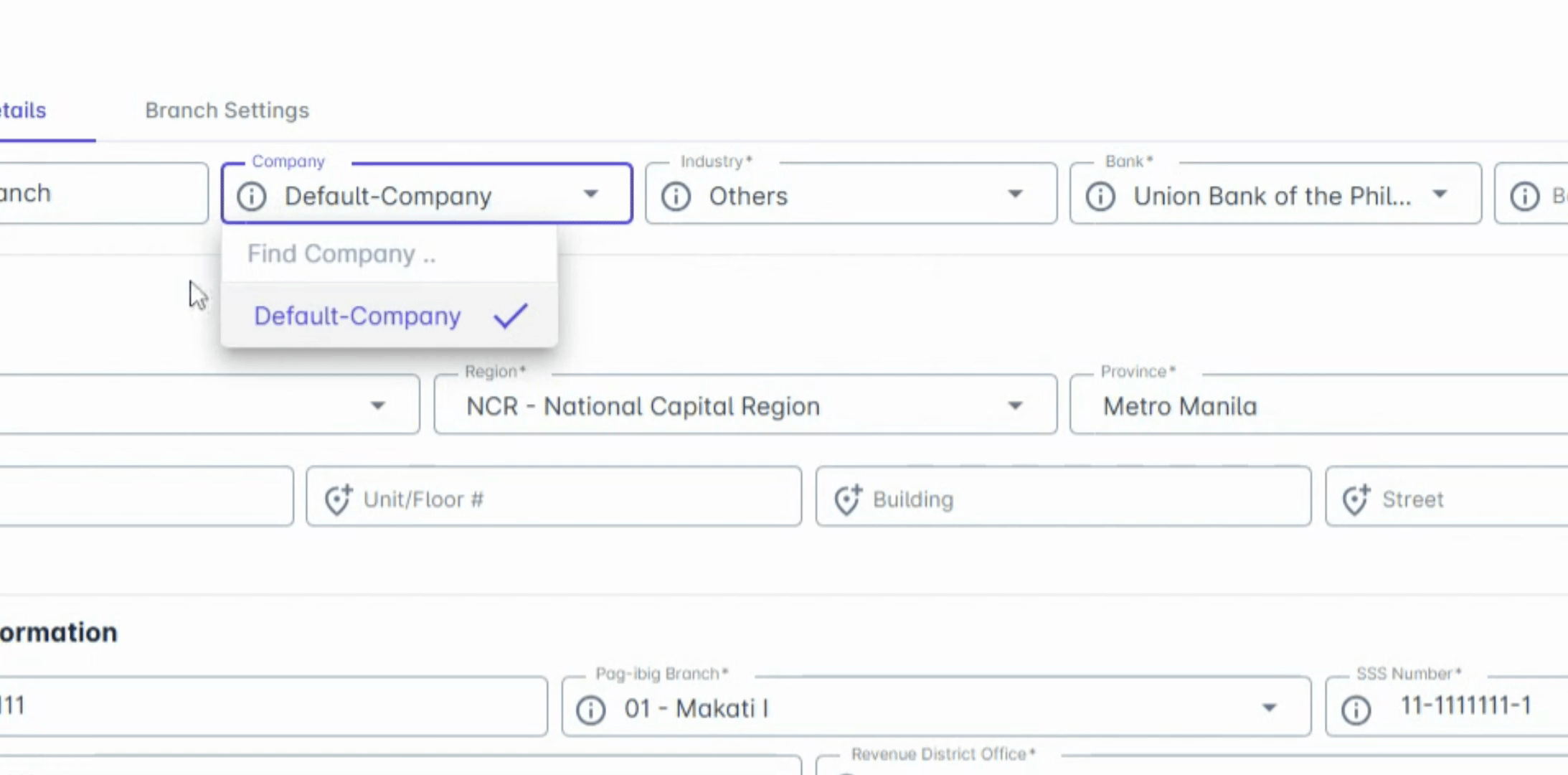
Task: Click the Building location pin icon
Action: coord(847,499)
